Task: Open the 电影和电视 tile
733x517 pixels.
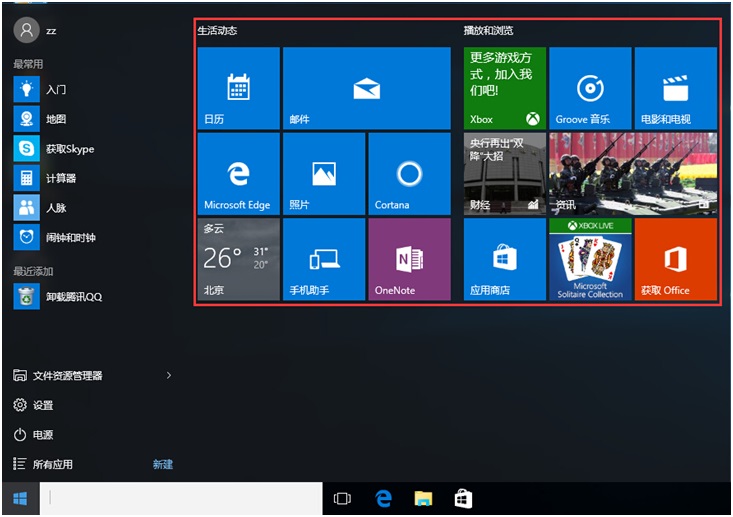Action: 676,88
